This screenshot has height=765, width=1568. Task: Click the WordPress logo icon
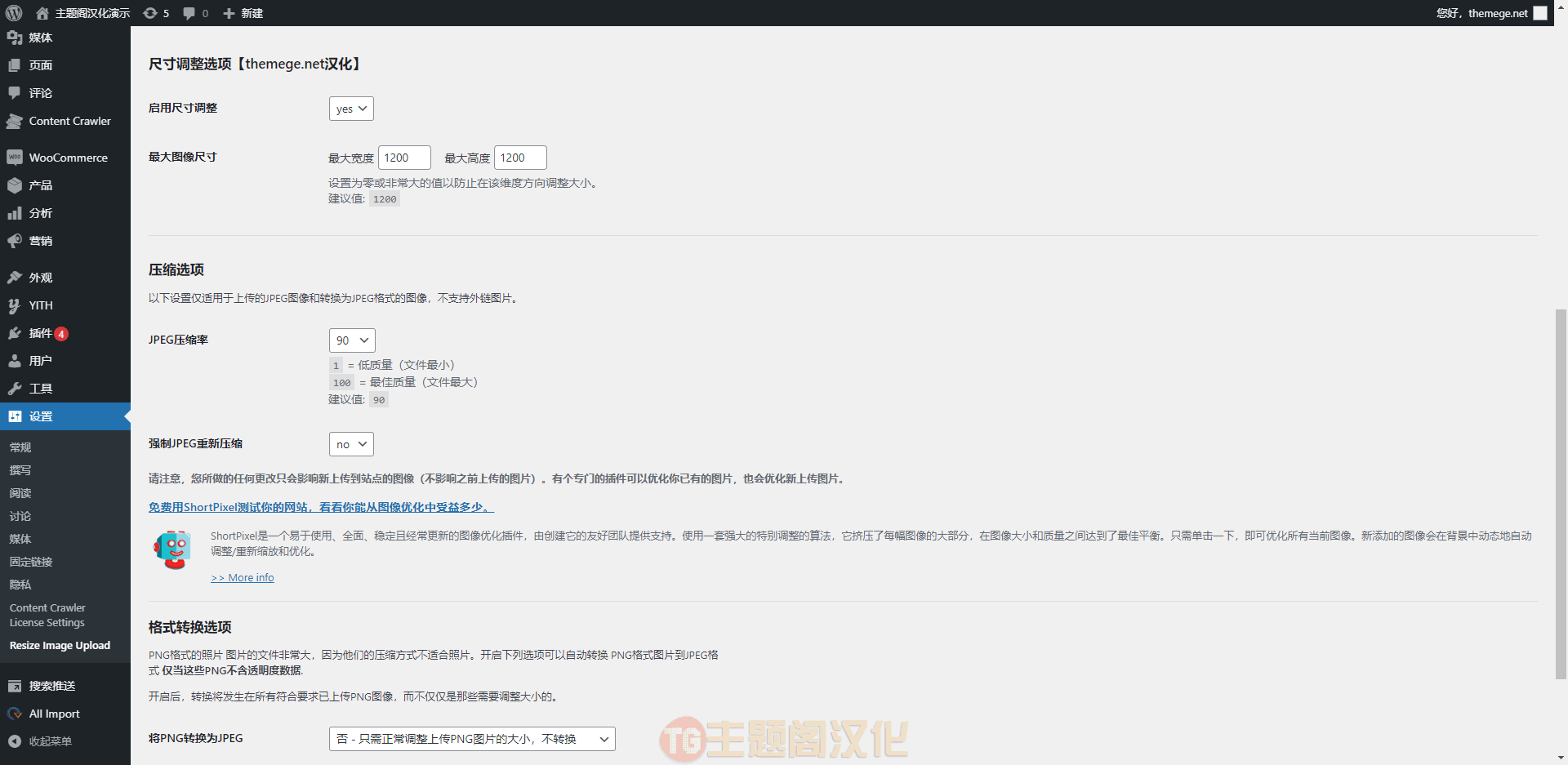click(x=14, y=13)
